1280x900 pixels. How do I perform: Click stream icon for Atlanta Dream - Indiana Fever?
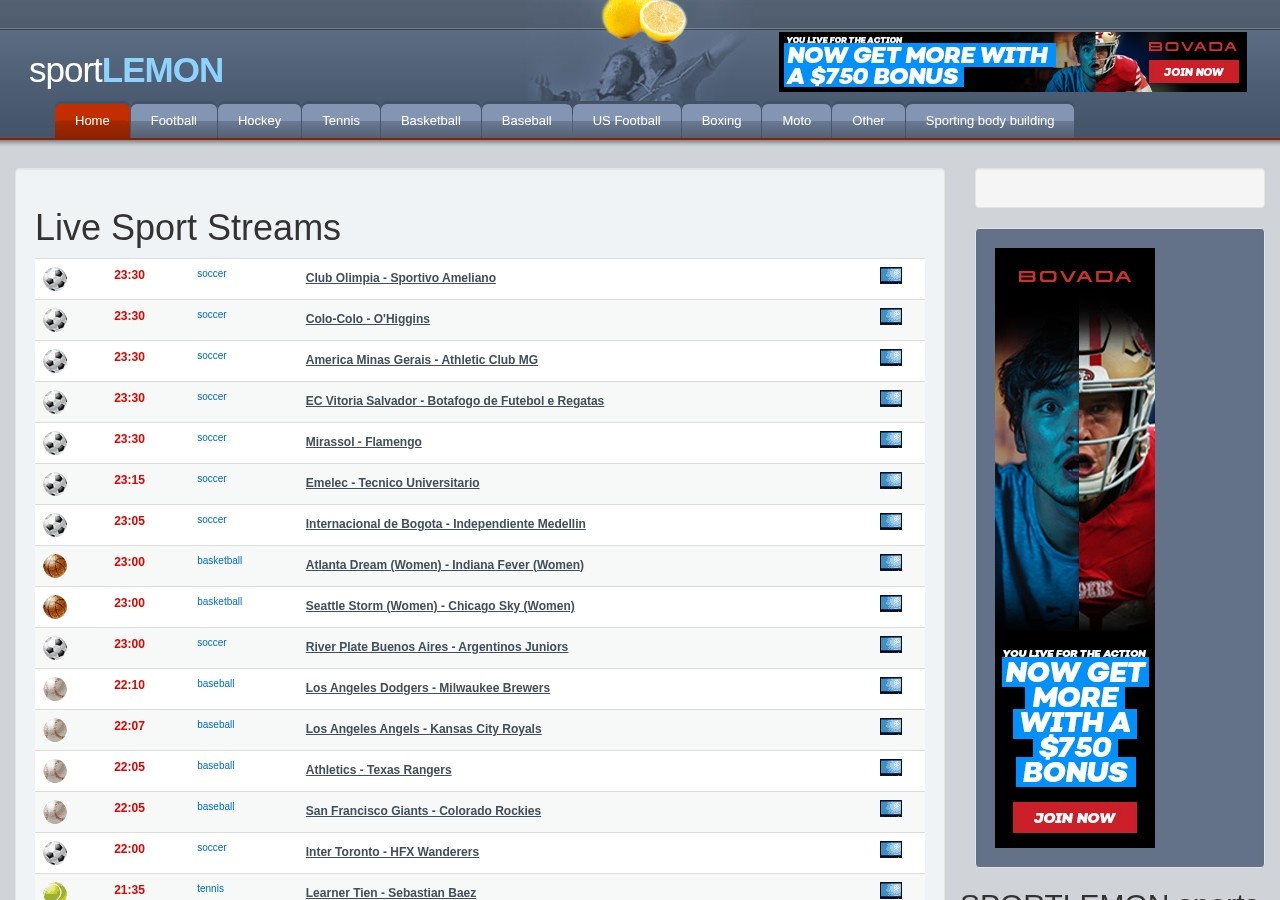point(891,563)
